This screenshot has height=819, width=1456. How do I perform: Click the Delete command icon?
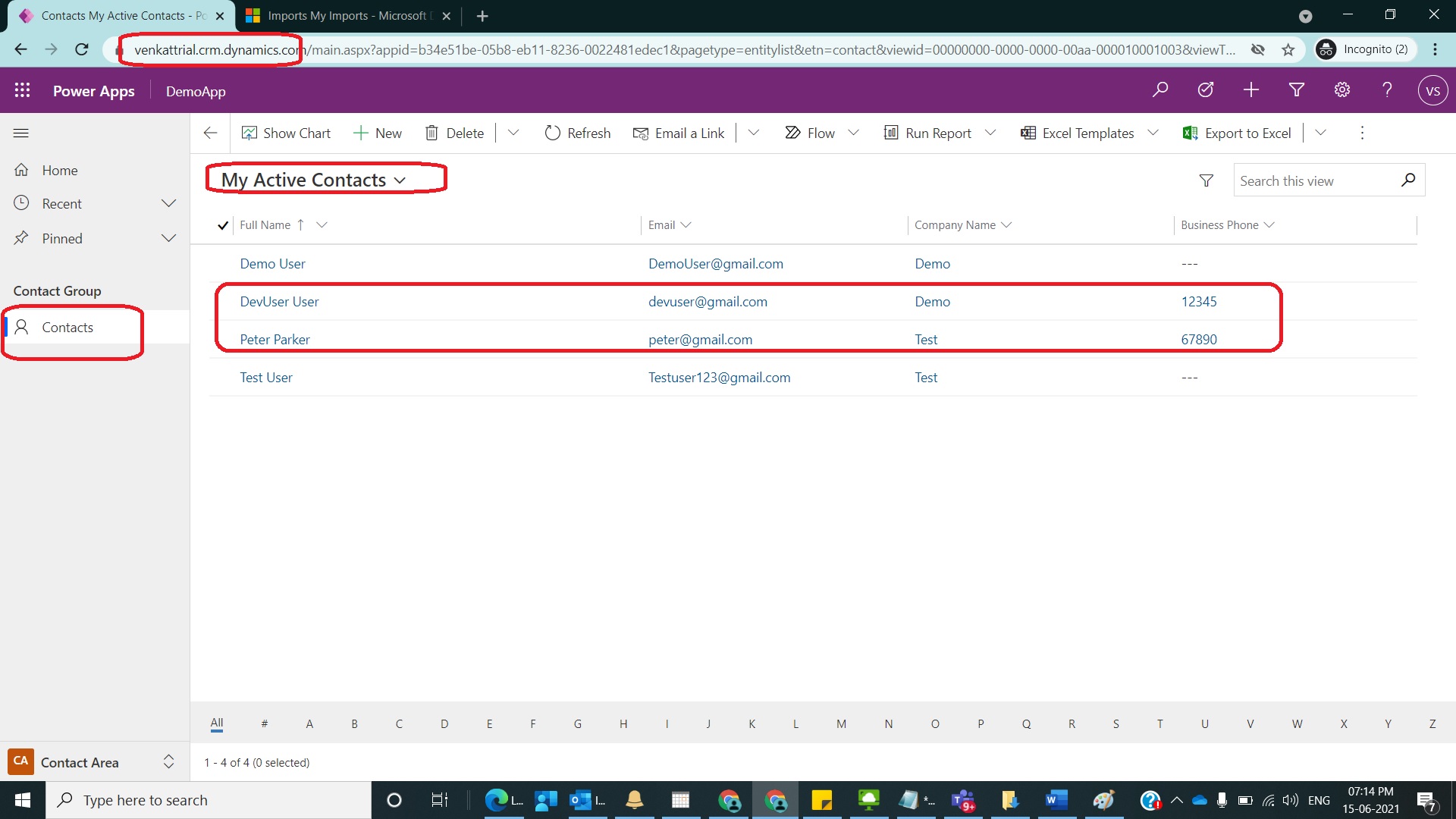coord(432,133)
